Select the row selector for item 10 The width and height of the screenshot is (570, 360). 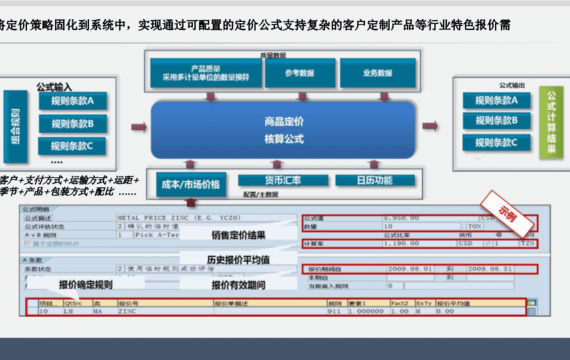(x=33, y=311)
